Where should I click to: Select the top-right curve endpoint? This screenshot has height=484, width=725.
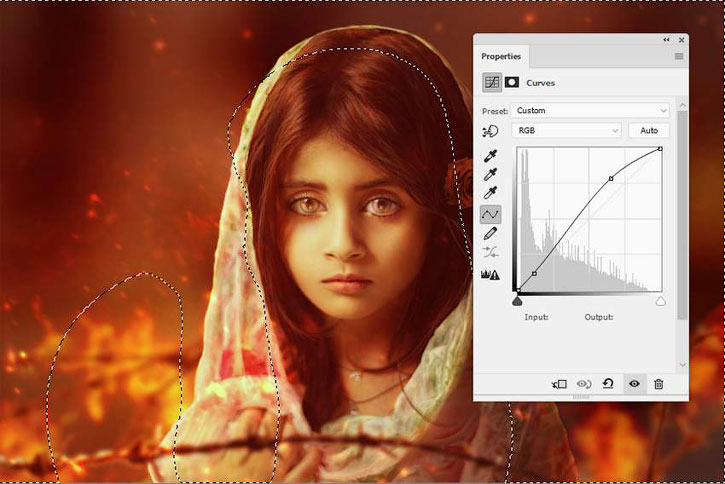click(x=660, y=149)
